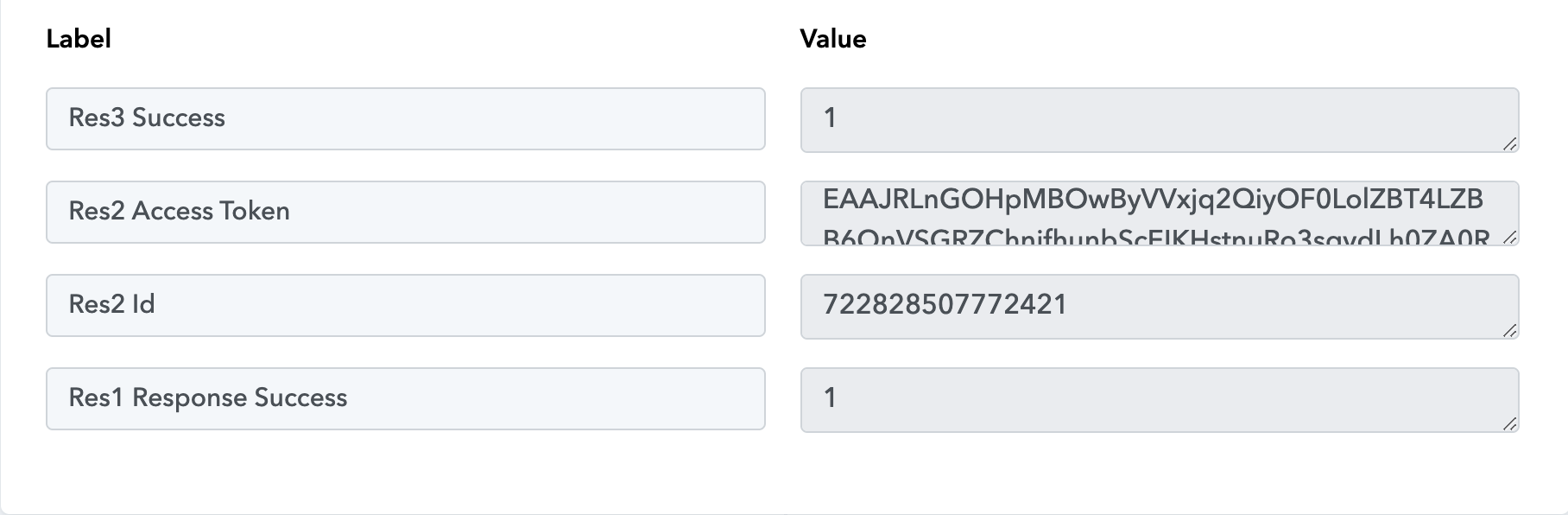
Task: Click the Res2 Access Token label field
Action: click(406, 212)
